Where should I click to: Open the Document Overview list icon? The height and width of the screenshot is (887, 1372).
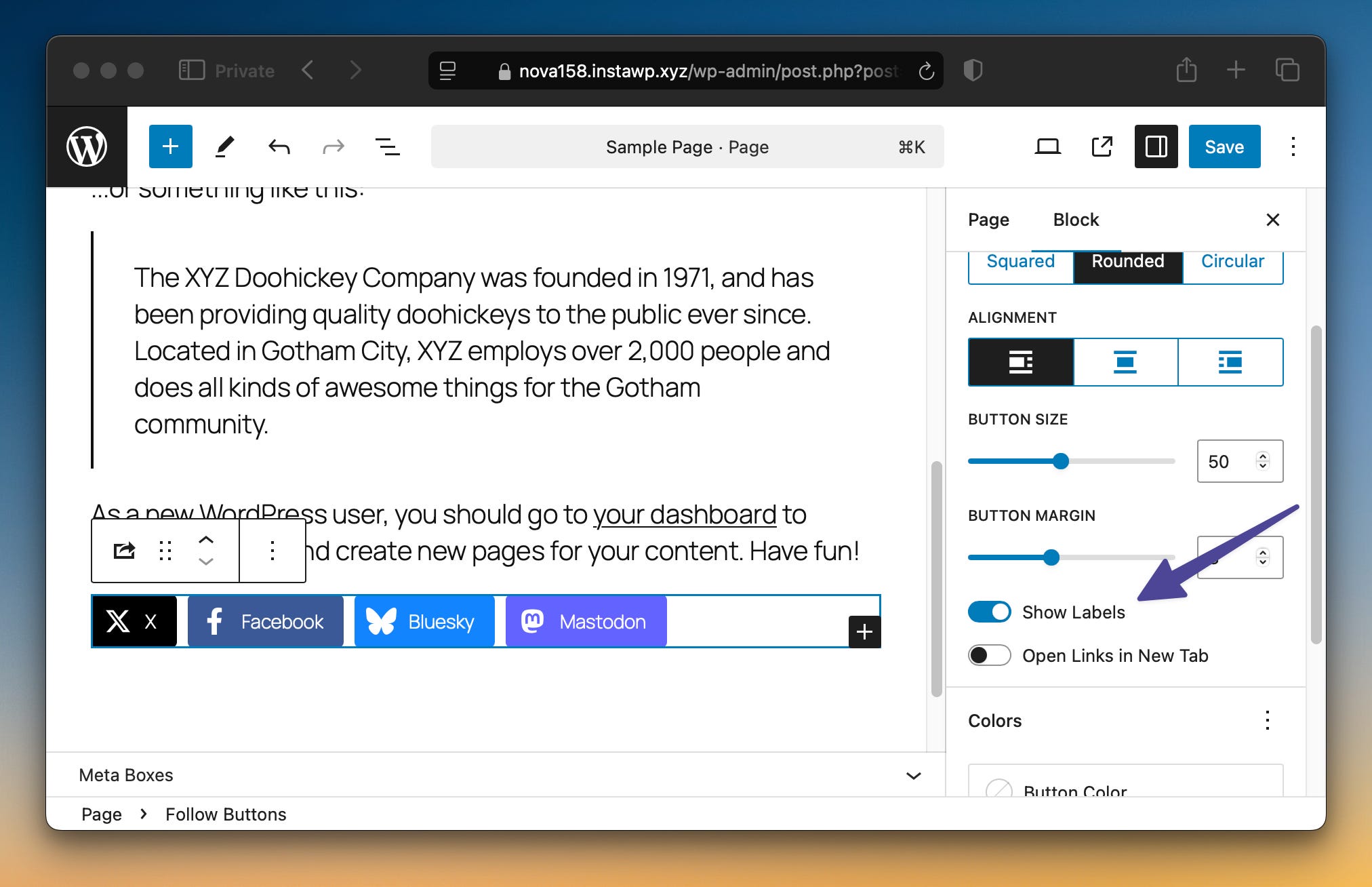[387, 146]
